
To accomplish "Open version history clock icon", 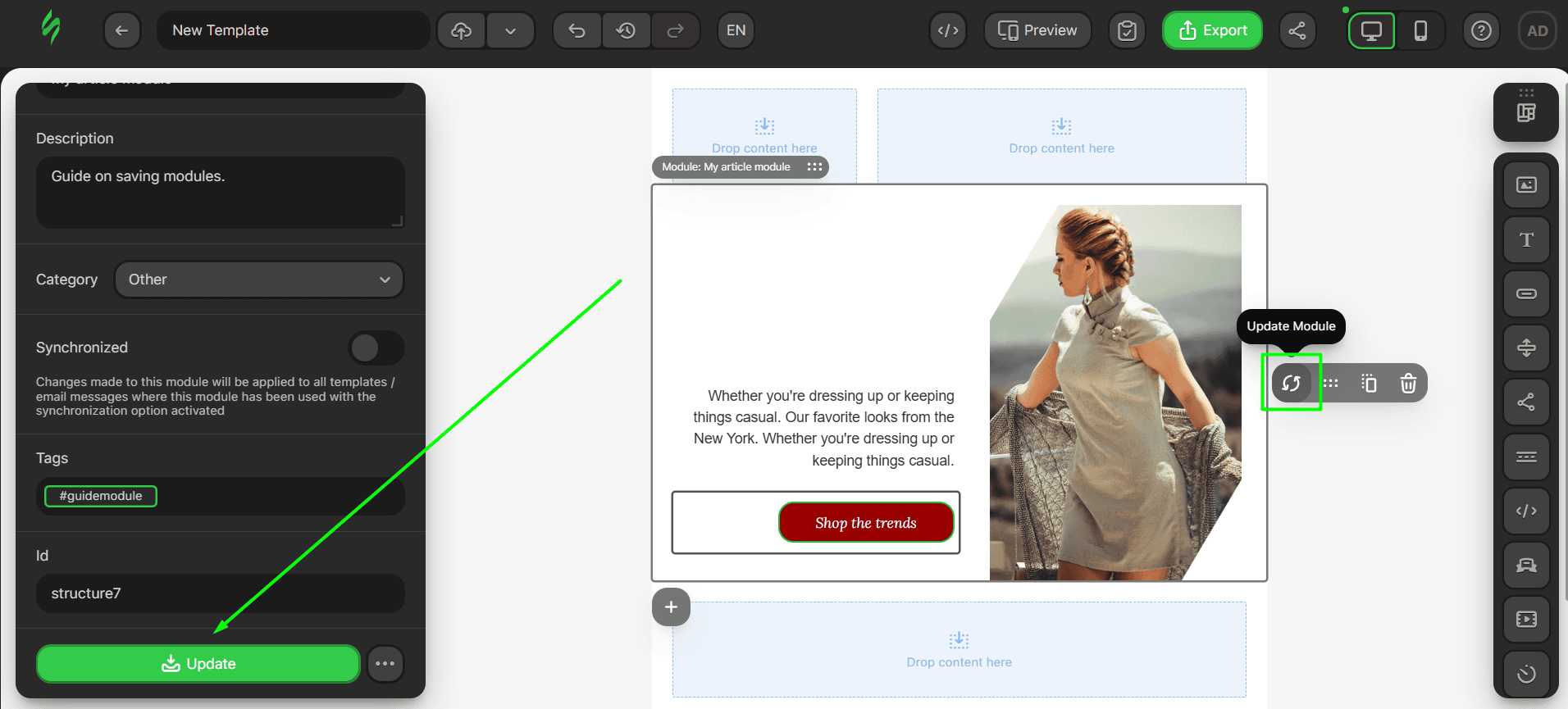I will click(x=626, y=30).
